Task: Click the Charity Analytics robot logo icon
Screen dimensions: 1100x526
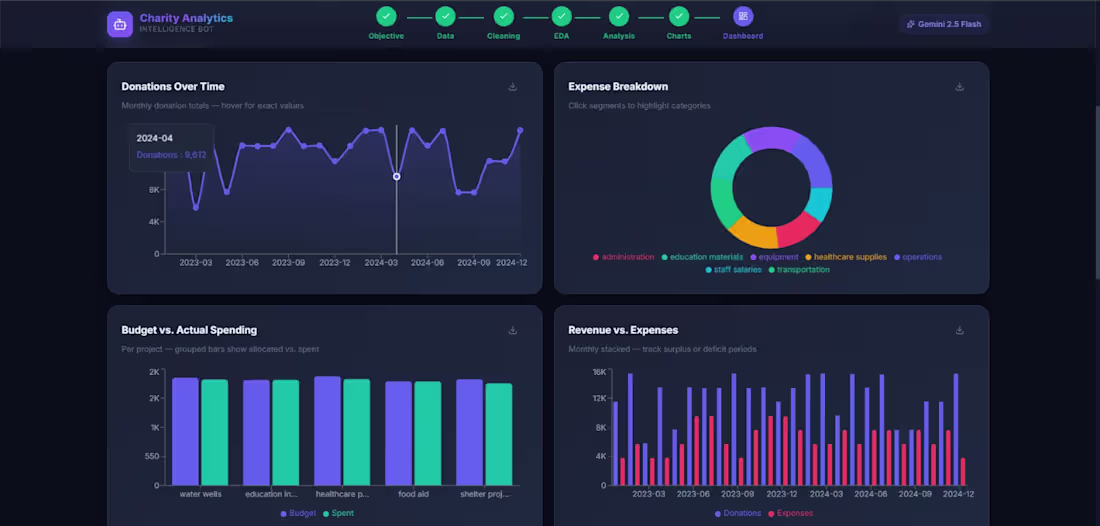Action: pyautogui.click(x=120, y=24)
